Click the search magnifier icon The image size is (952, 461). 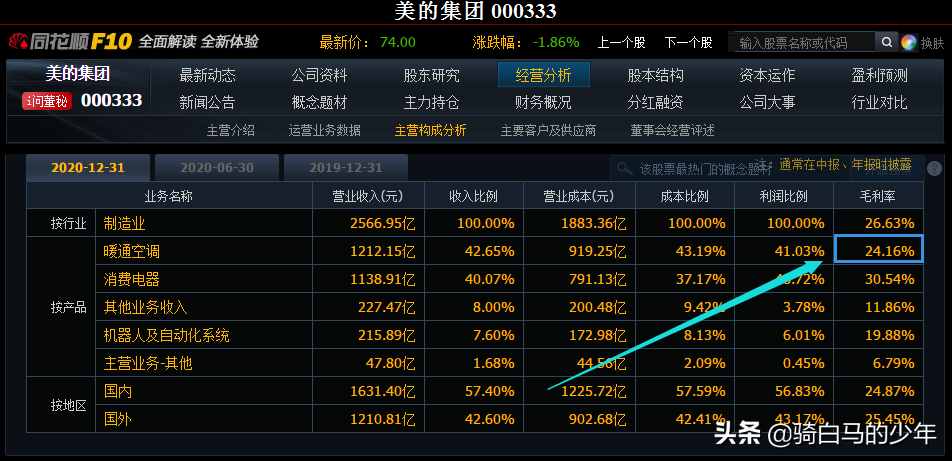pos(886,43)
